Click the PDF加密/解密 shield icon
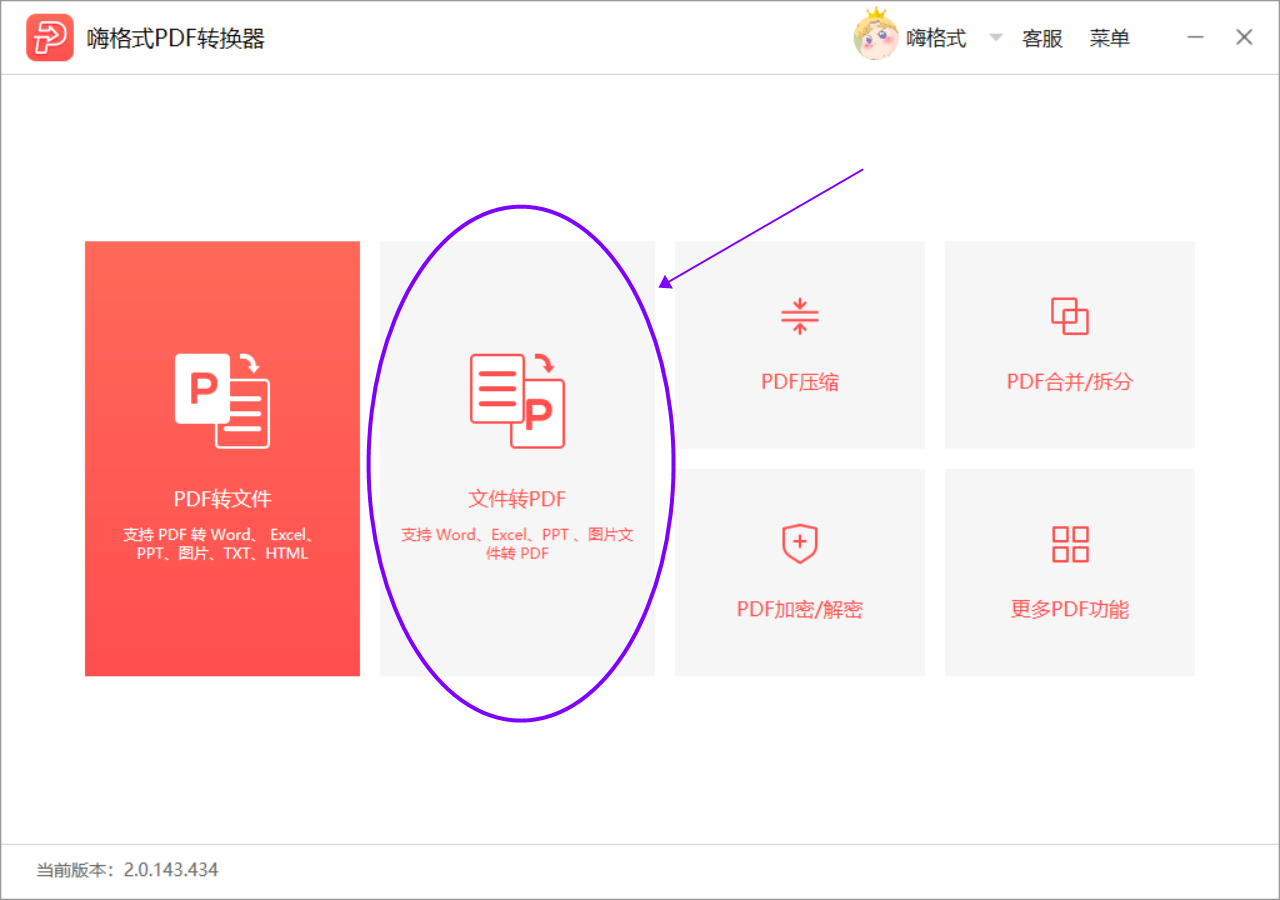The height and width of the screenshot is (900, 1280). coord(799,544)
